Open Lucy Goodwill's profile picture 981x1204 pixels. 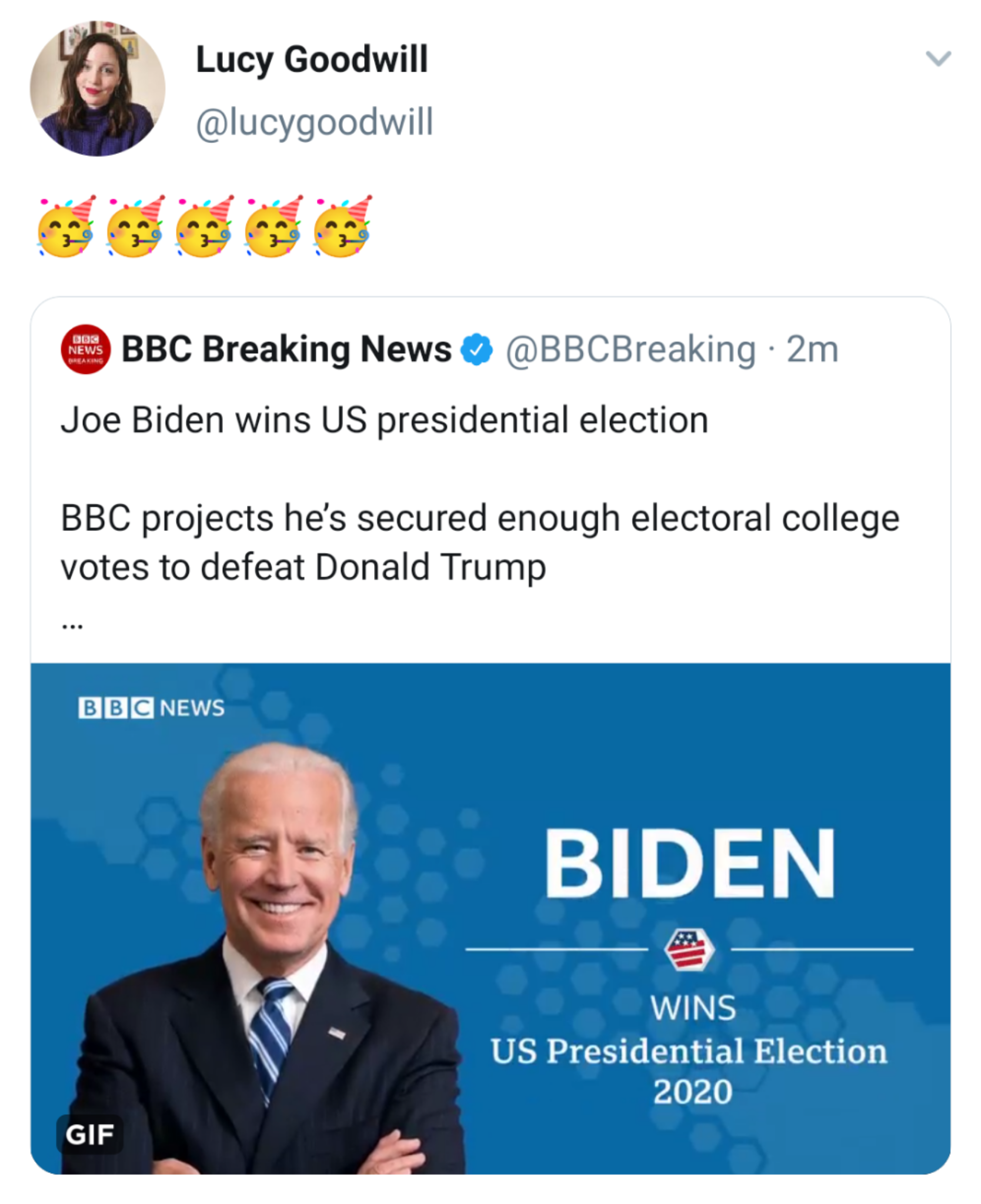click(x=98, y=89)
